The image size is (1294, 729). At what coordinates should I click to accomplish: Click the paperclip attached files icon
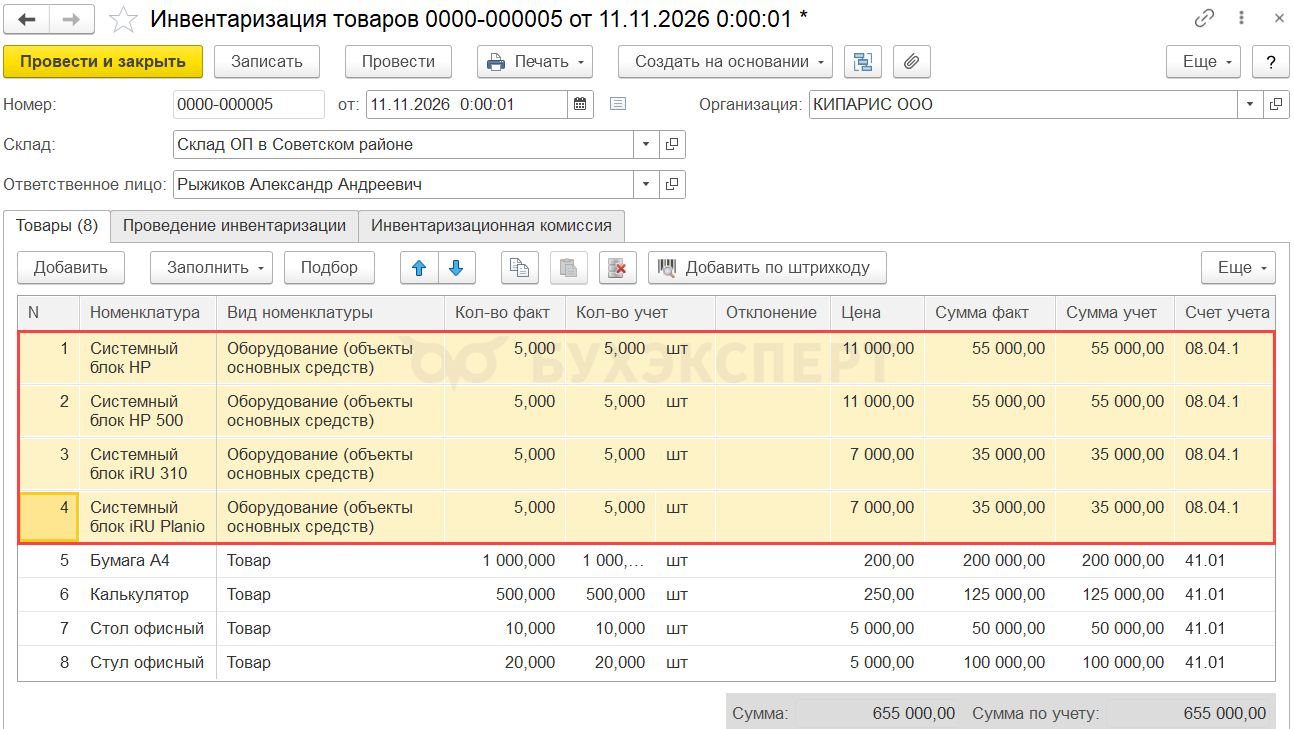(x=911, y=62)
